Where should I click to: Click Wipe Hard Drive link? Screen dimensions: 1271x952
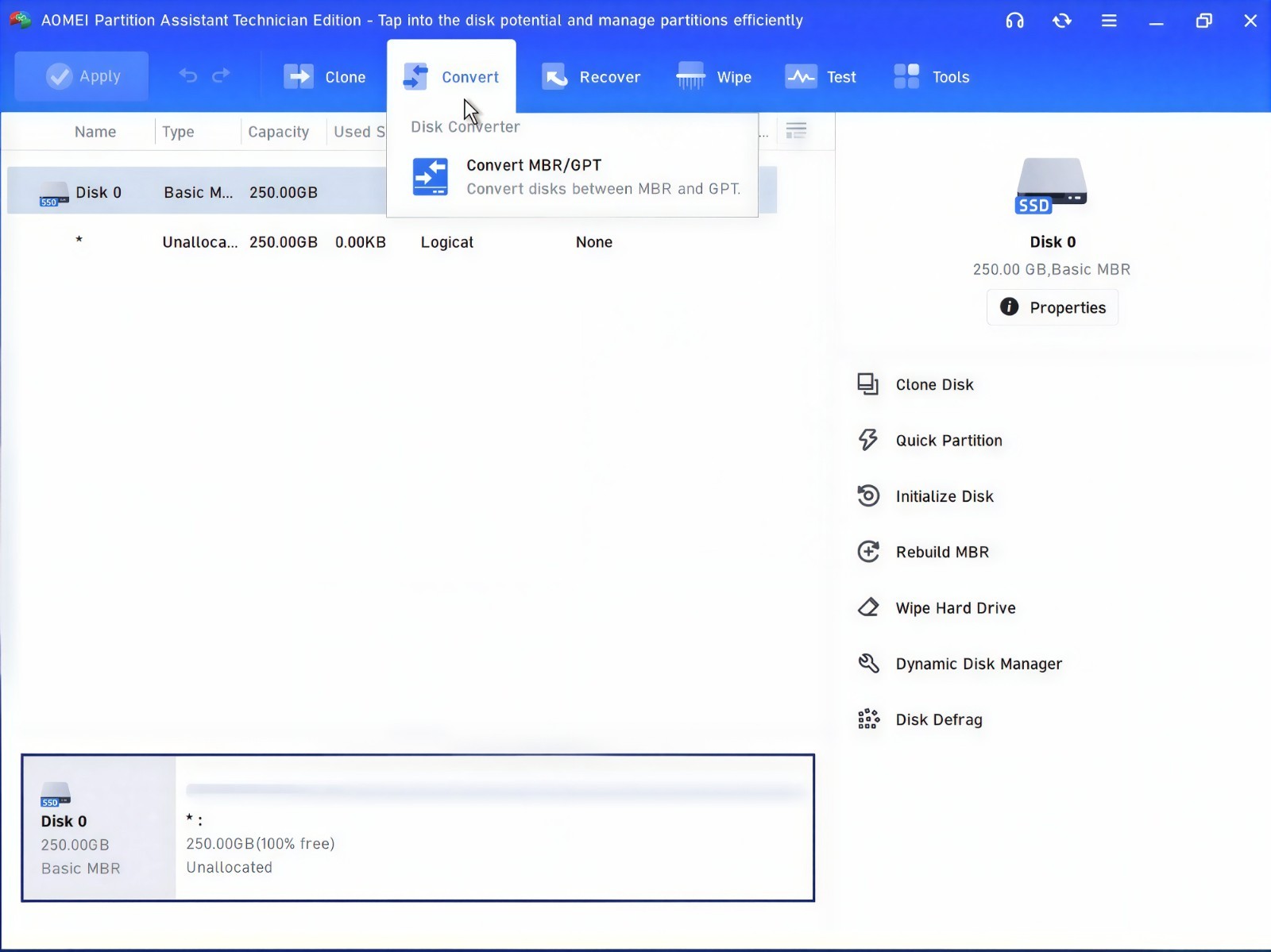pyautogui.click(x=956, y=607)
